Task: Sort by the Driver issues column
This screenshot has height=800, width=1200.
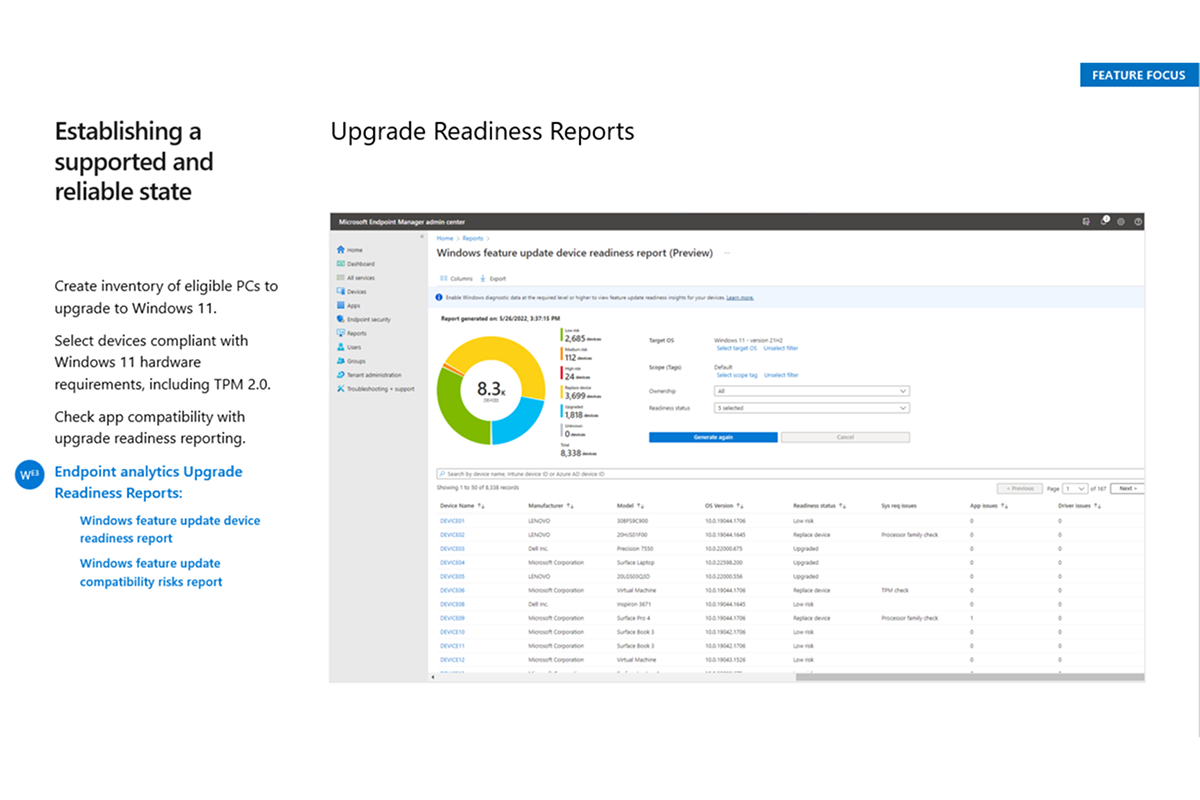Action: tap(1080, 506)
